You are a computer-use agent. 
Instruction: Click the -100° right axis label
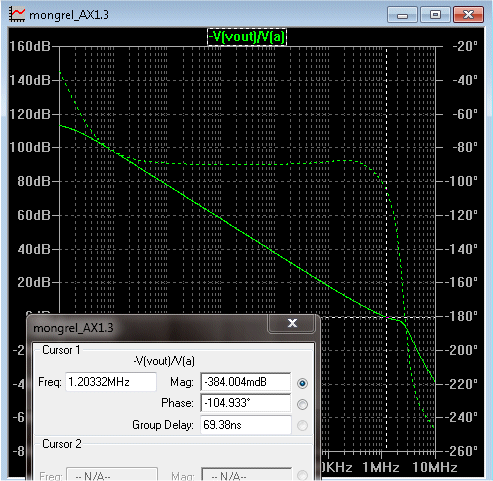(463, 181)
